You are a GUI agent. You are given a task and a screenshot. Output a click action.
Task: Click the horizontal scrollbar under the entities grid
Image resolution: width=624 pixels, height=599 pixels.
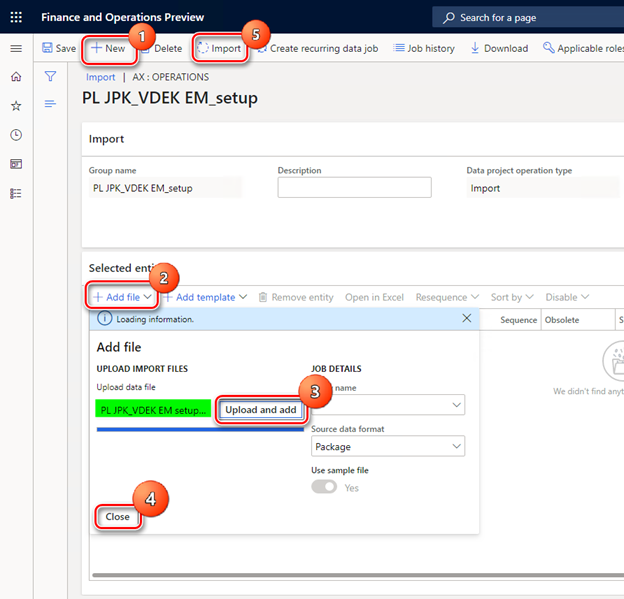pos(357,575)
